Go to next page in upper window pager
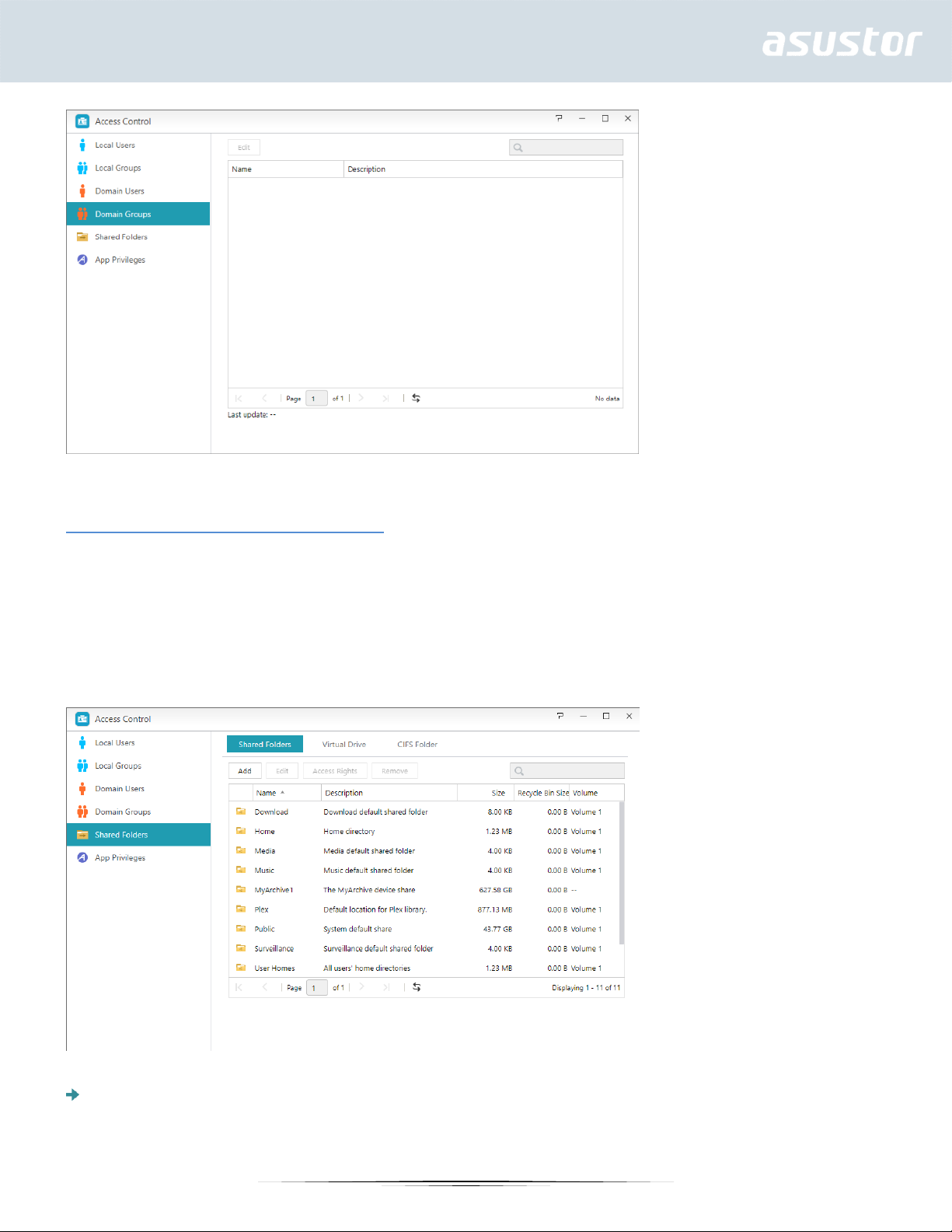Screen dimensions: 952x1232 coord(361,398)
